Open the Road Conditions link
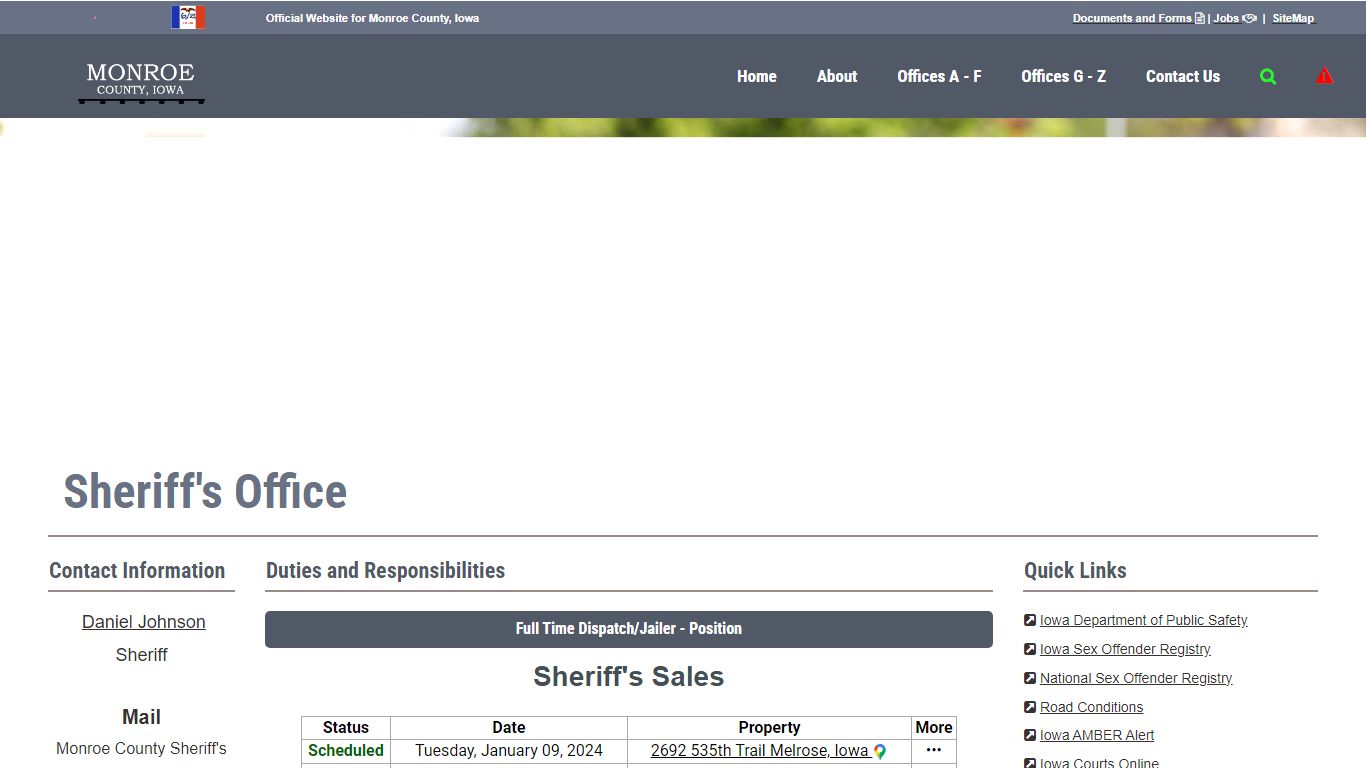The height and width of the screenshot is (768, 1366). pos(1091,707)
